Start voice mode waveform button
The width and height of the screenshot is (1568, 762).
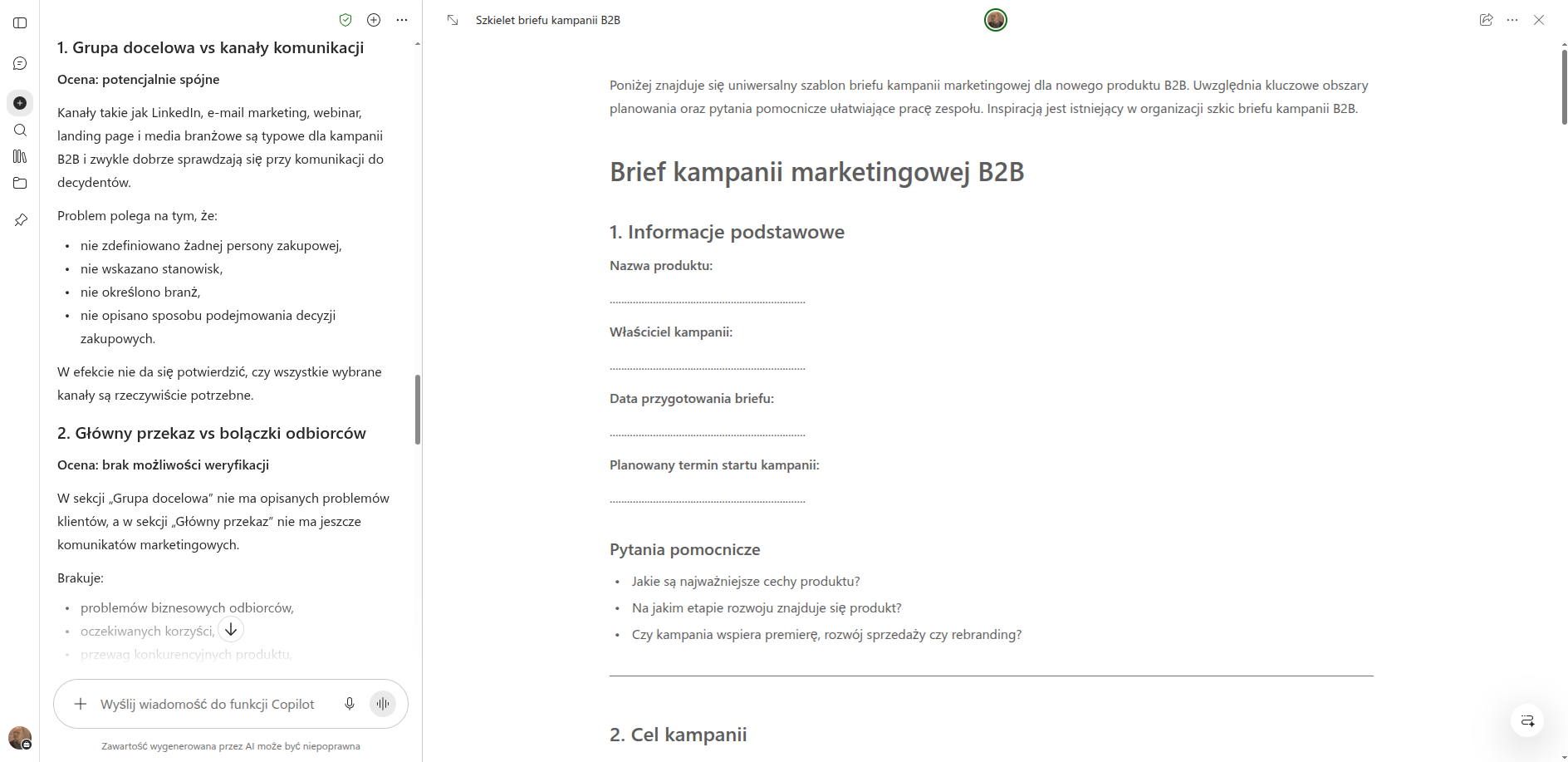(x=383, y=704)
